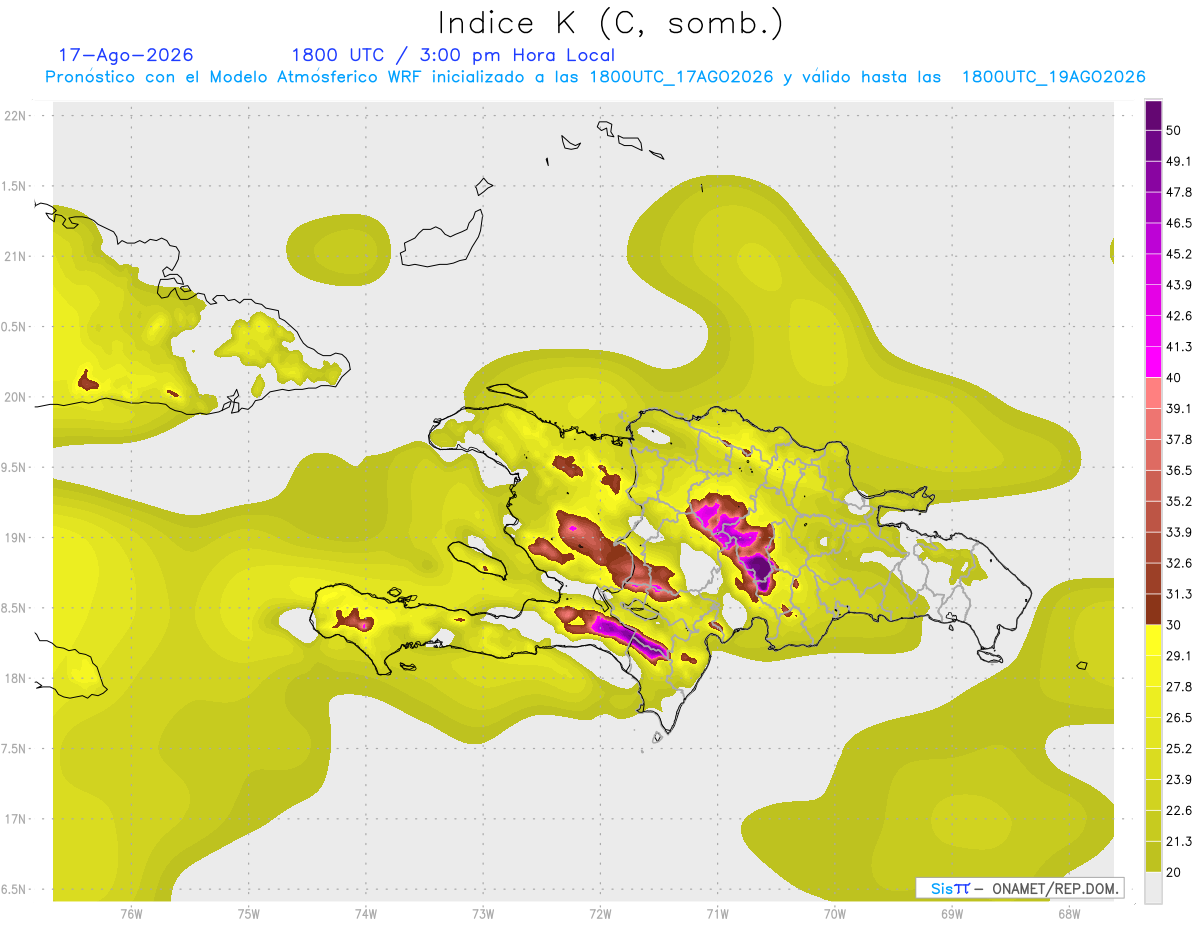Click the olive swatch between 20 and 21.3
This screenshot has height=927, width=1200.
click(1154, 856)
